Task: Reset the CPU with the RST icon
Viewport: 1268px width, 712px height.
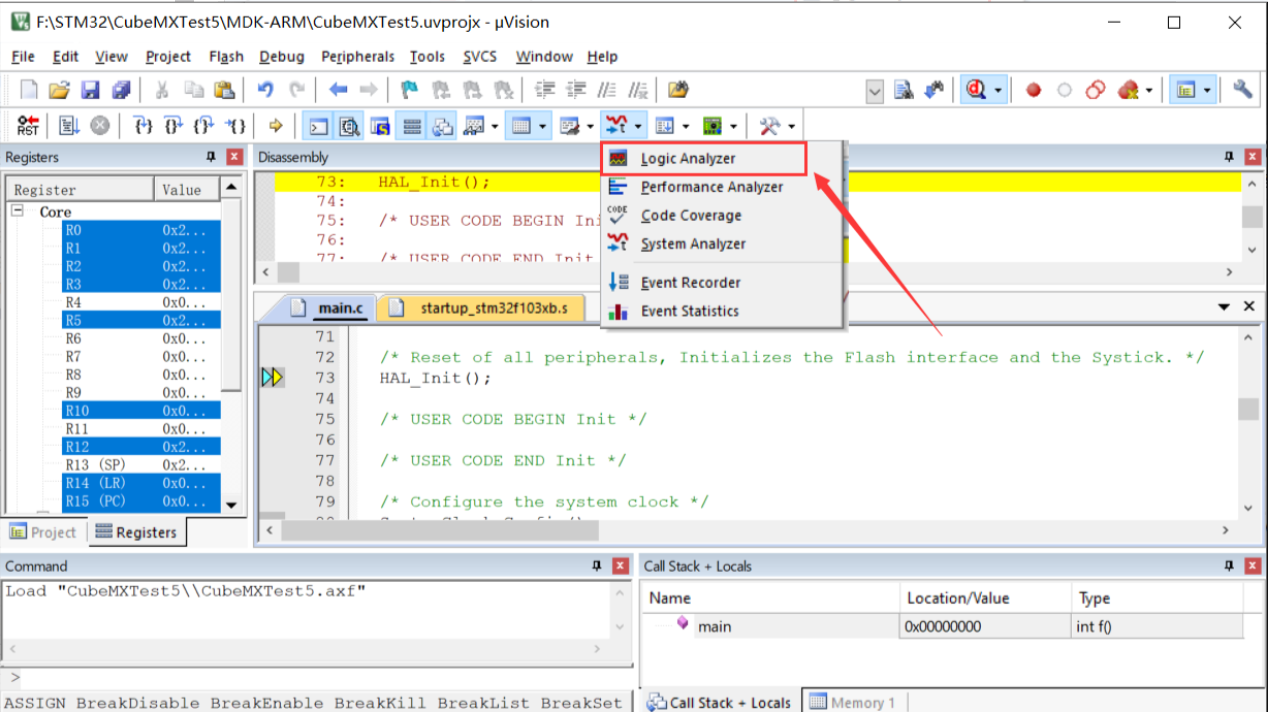Action: tap(28, 126)
